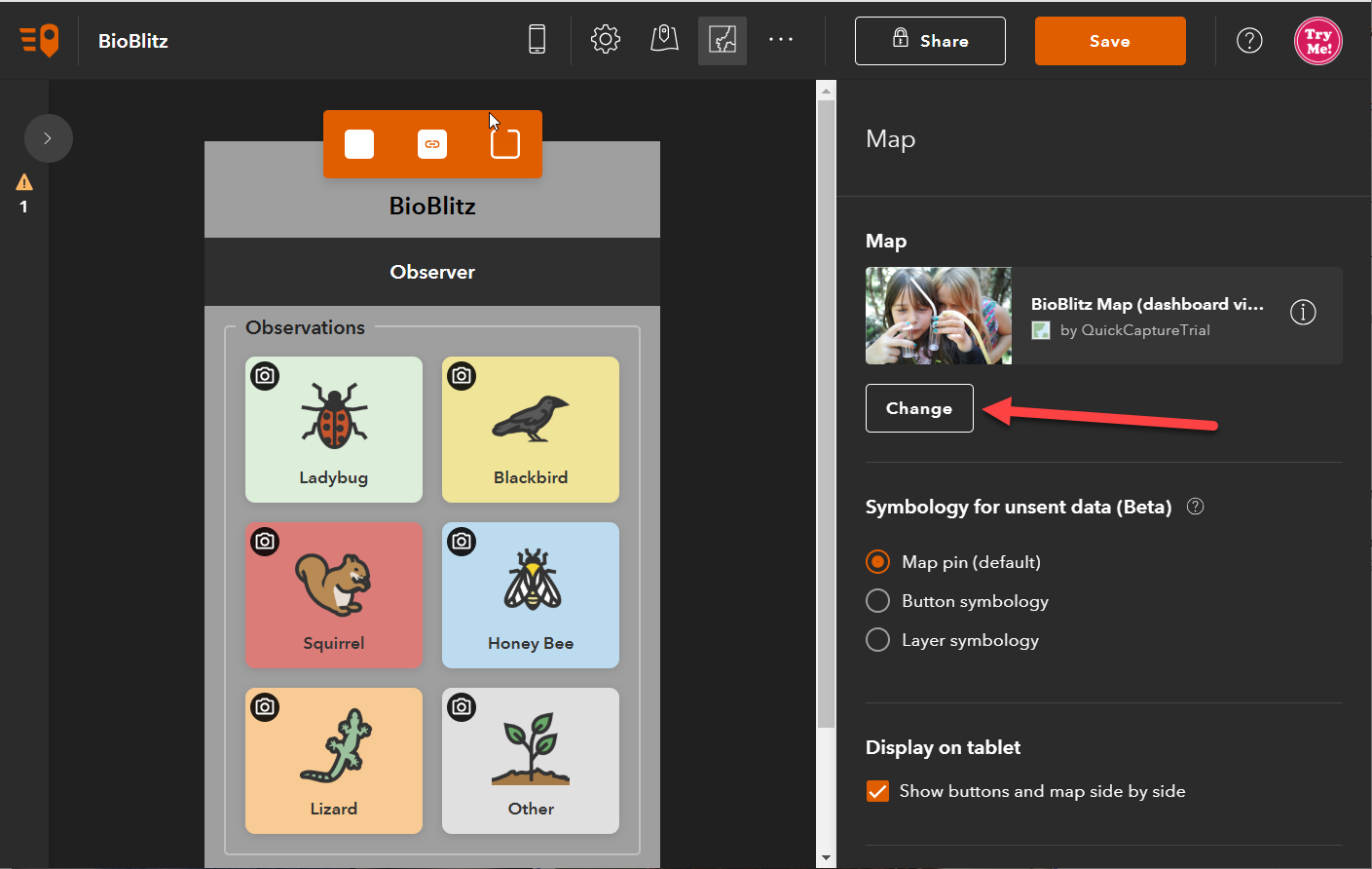Select Map pin (default) symbology
1372x869 pixels.
coord(877,562)
